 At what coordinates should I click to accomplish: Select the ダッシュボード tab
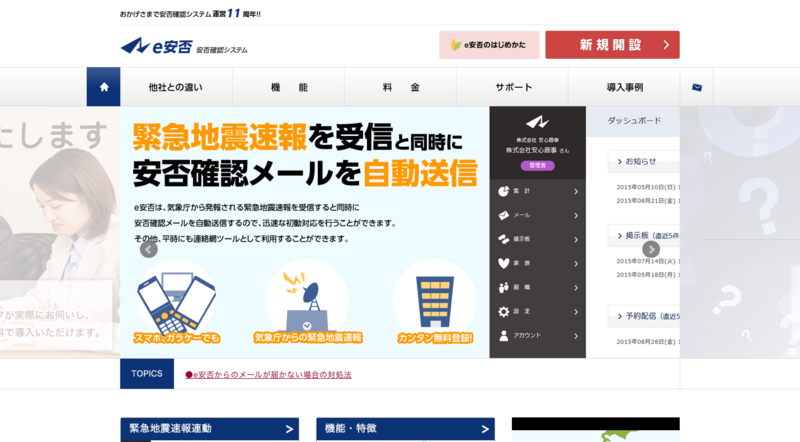(x=633, y=121)
